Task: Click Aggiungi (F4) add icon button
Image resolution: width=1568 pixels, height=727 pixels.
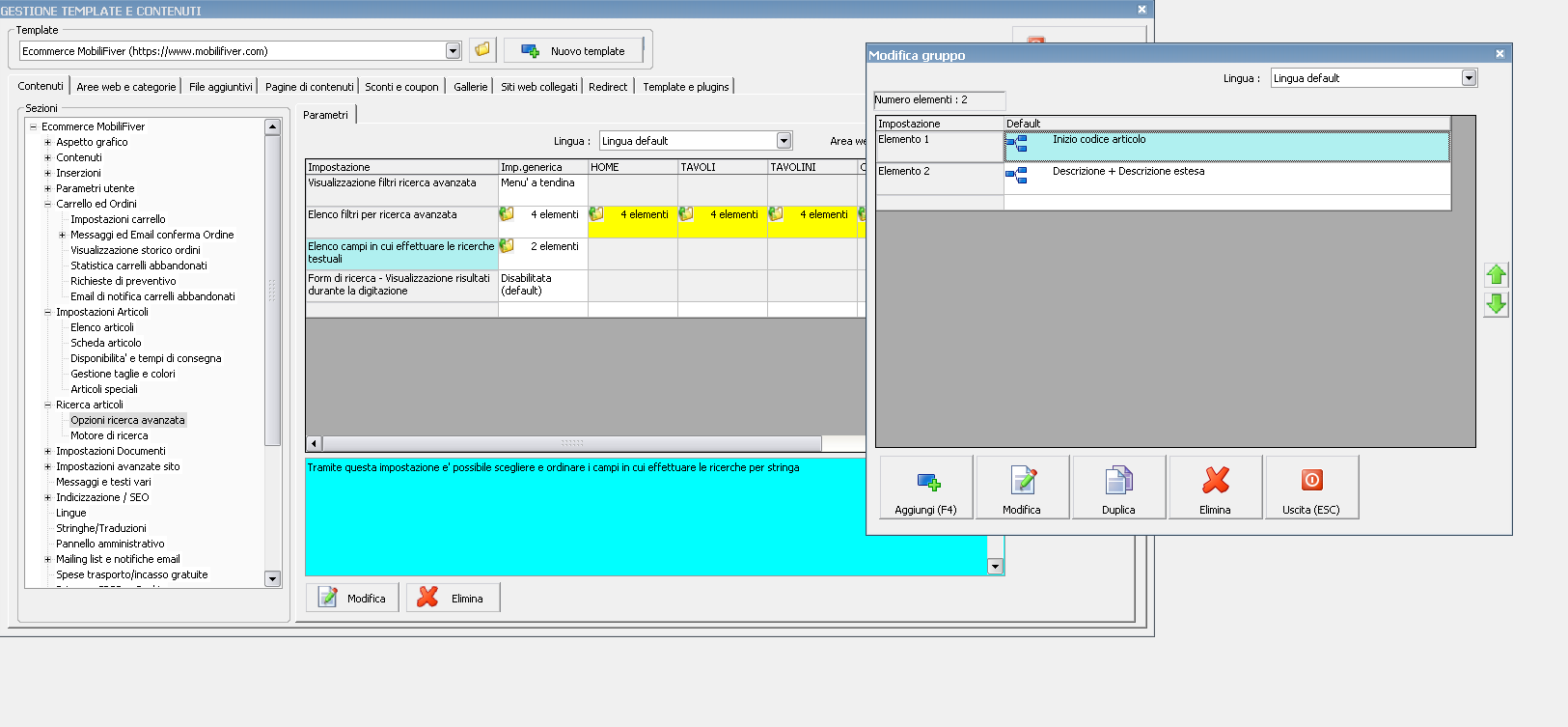Action: coord(925,488)
